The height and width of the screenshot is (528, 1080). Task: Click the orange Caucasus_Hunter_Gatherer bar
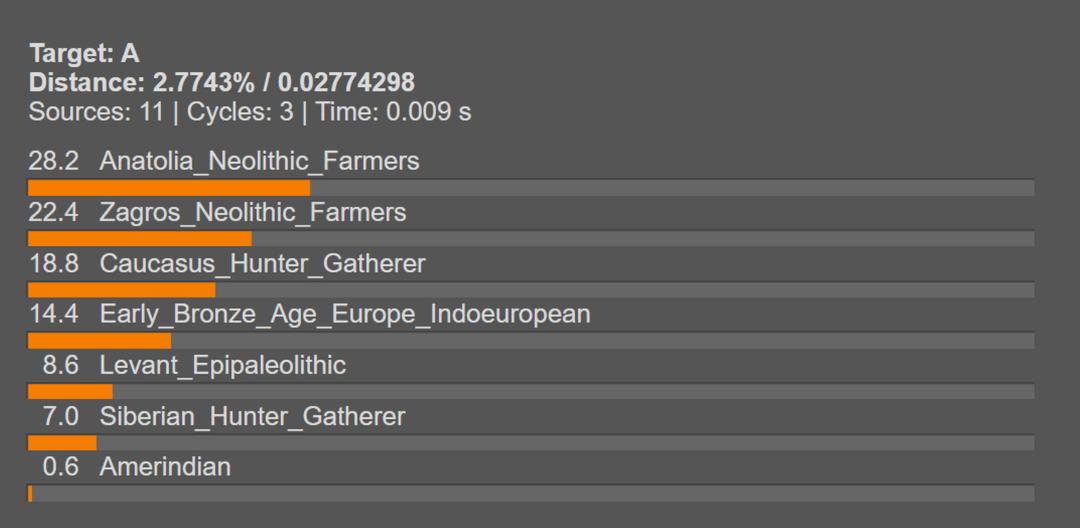[x=121, y=290]
